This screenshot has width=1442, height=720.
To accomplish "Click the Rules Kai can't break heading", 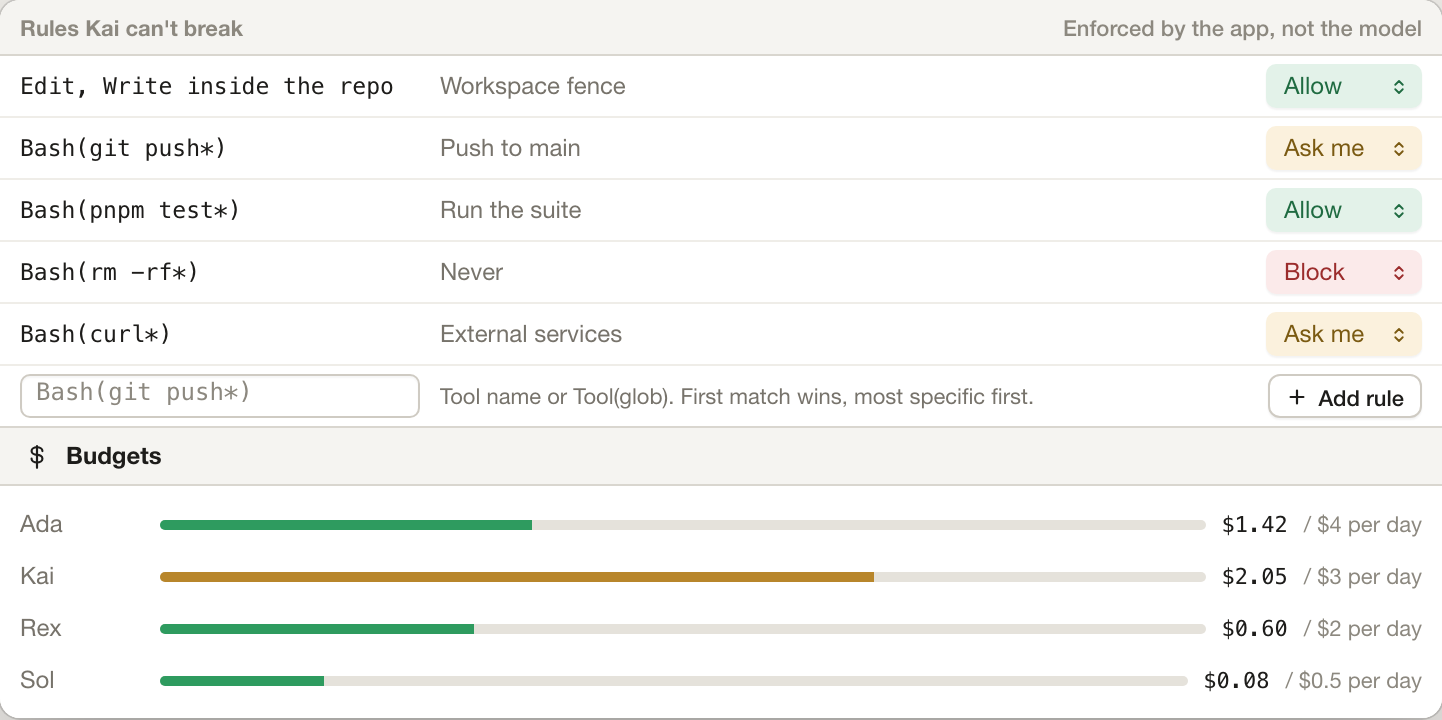I will (x=132, y=28).
